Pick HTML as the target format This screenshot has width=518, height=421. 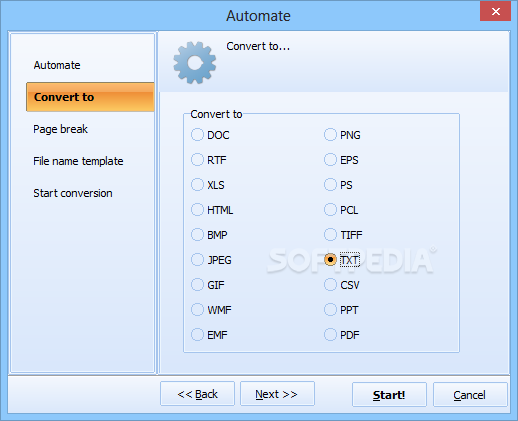click(x=197, y=210)
